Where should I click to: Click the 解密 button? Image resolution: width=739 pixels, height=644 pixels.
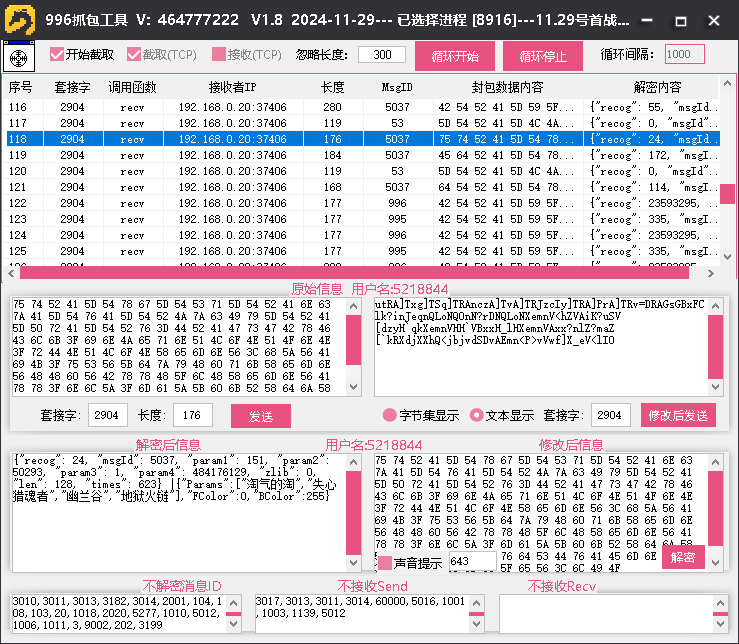[682, 558]
